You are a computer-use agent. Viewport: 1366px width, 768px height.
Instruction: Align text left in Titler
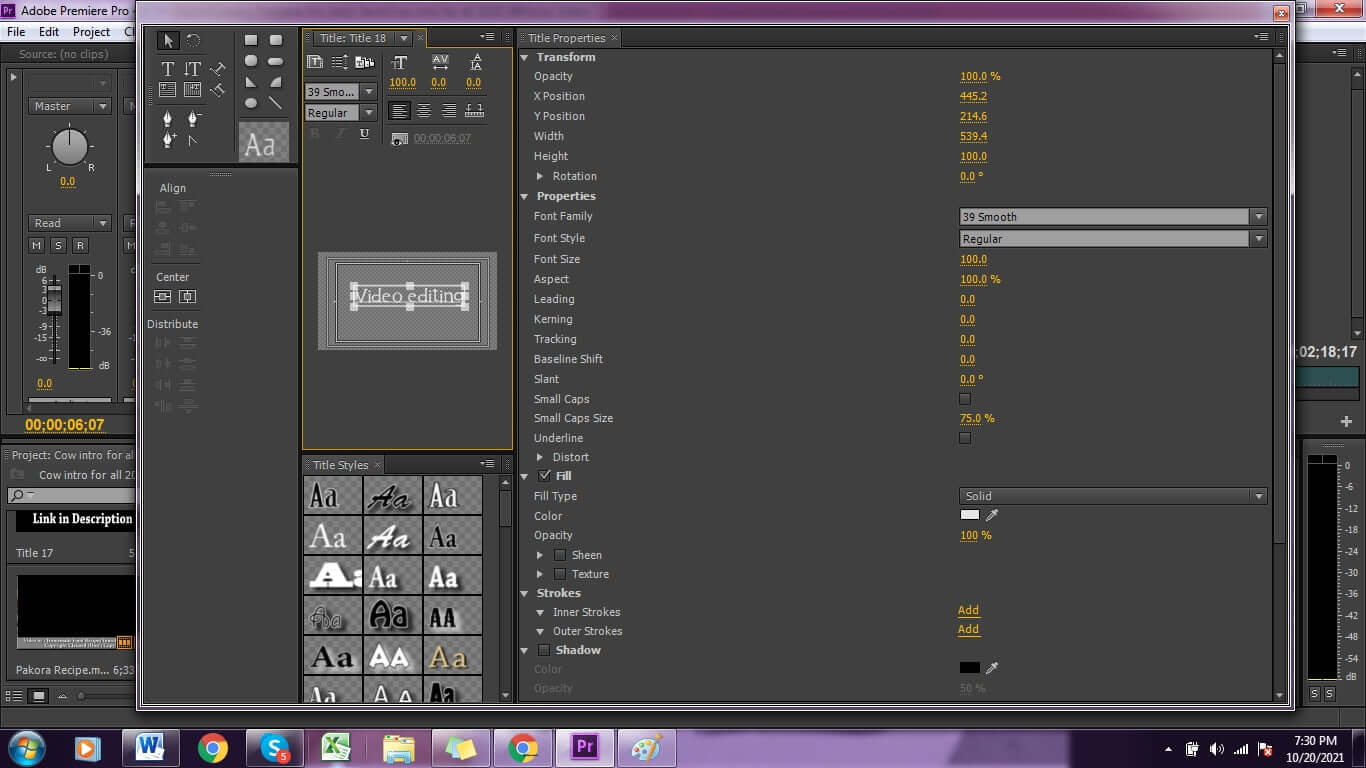[x=399, y=111]
